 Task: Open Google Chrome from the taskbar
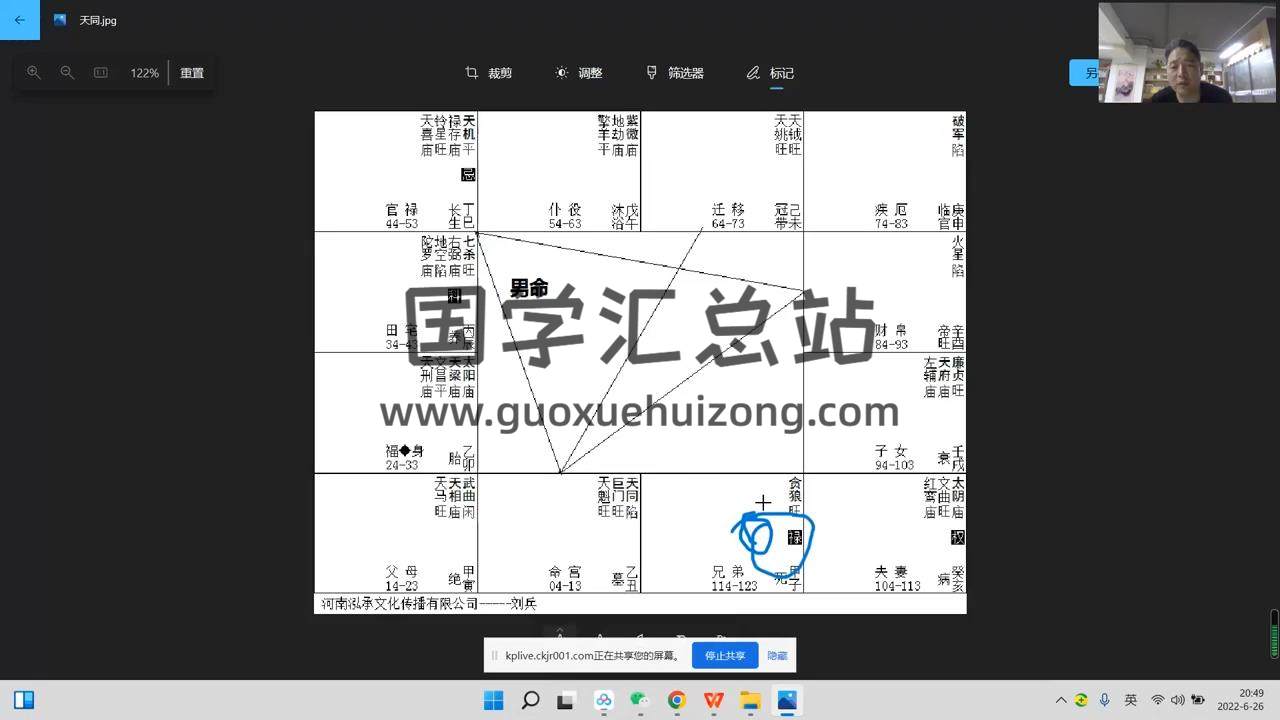click(677, 700)
